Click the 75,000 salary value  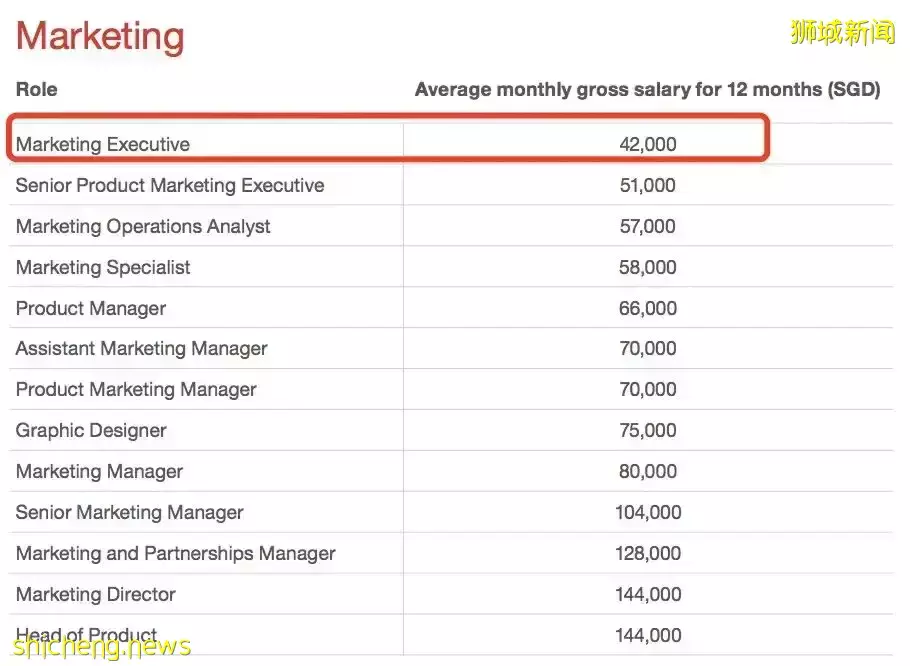(x=647, y=431)
